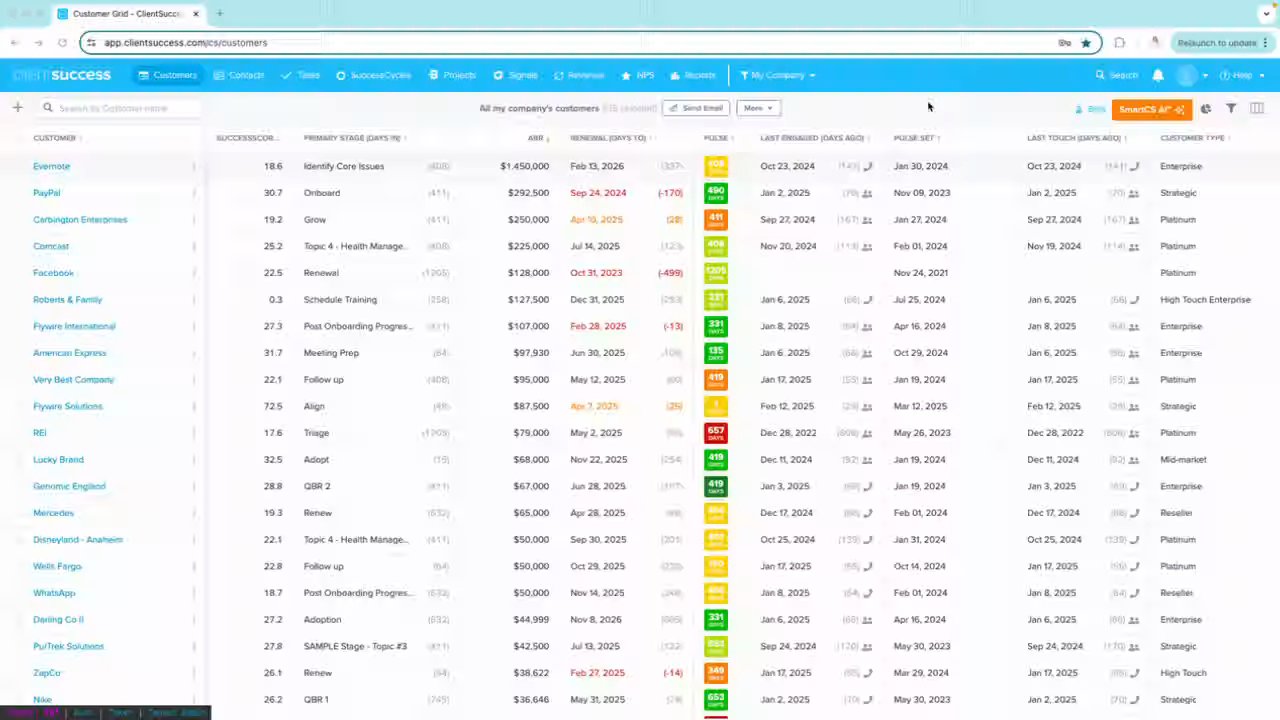This screenshot has width=1280, height=720.
Task: Switch to the Reports tab
Action: (692, 75)
